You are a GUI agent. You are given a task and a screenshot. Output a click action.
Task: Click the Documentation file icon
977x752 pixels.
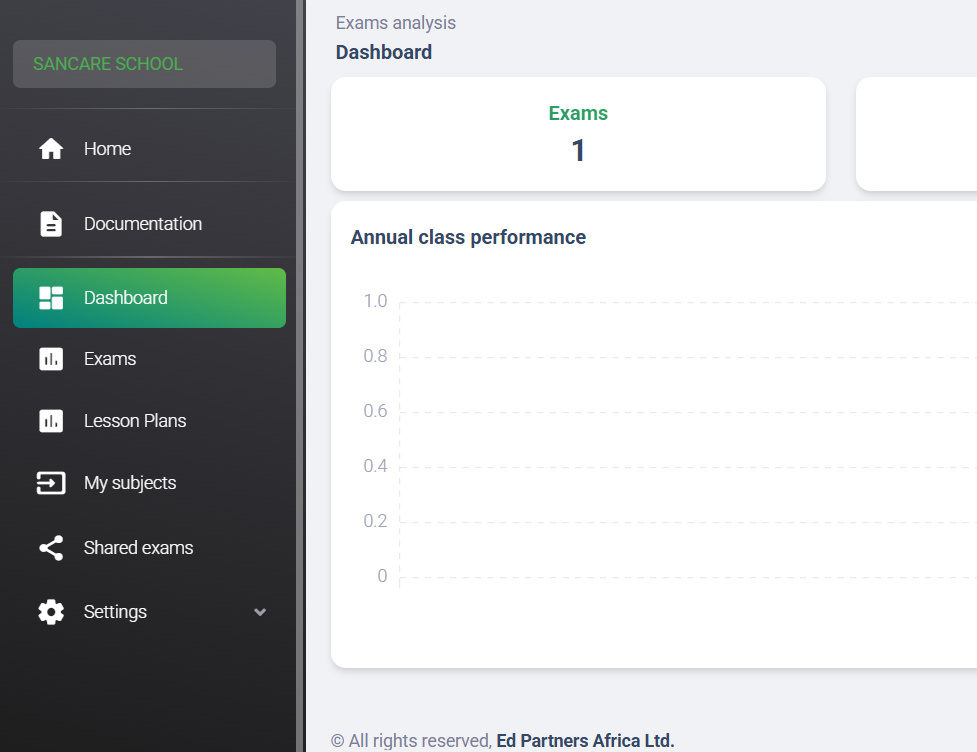coord(51,224)
